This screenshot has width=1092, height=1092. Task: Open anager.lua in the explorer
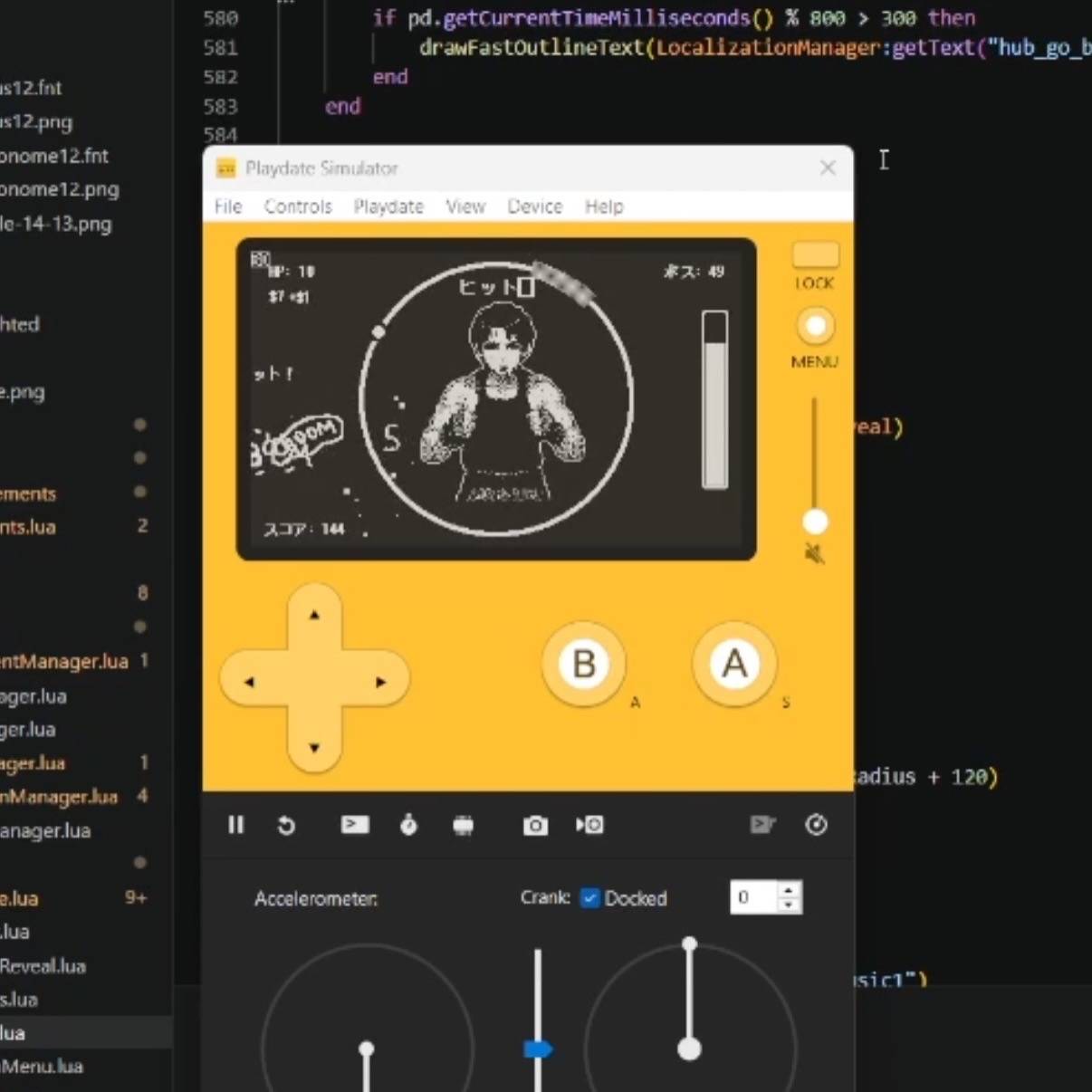45,830
